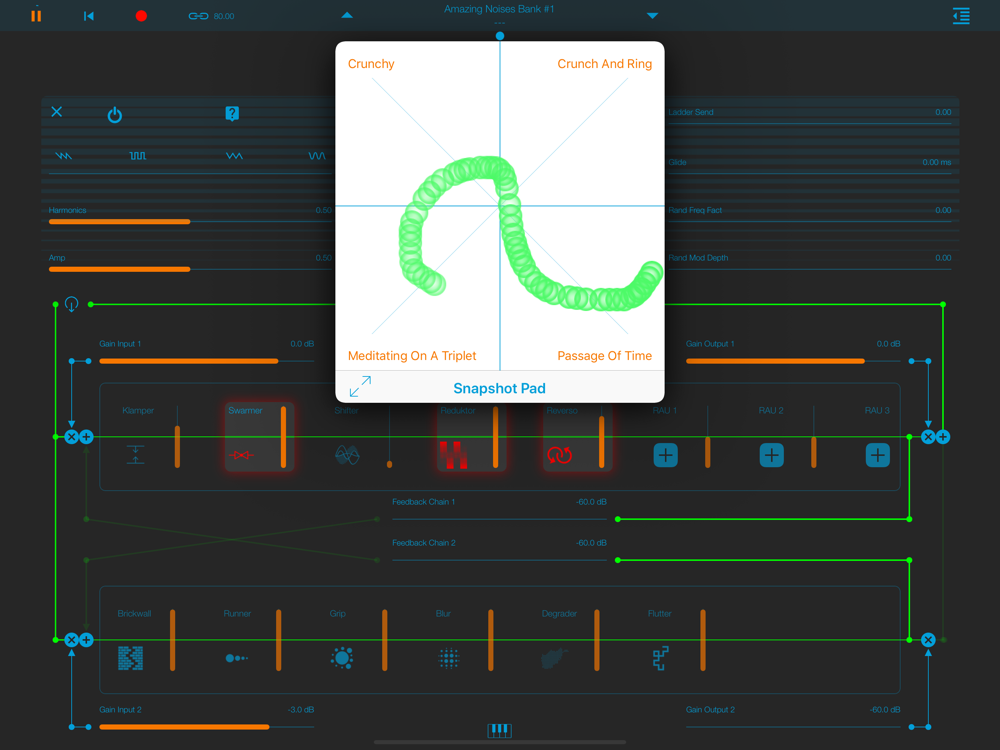
Task: Start recording with the red record button
Action: coord(142,16)
